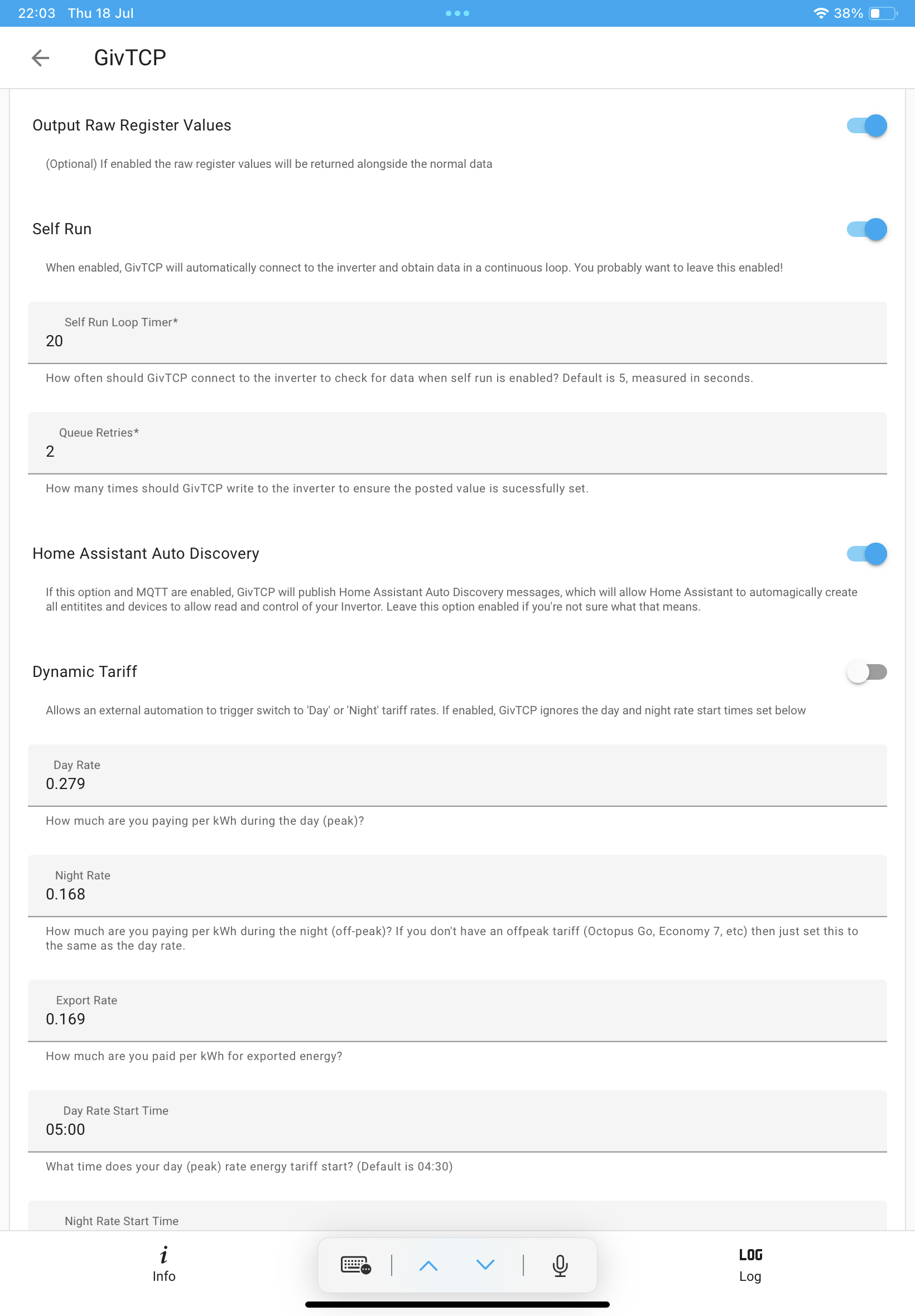
Task: Open the LOG icon tab
Action: pyautogui.click(x=750, y=1254)
